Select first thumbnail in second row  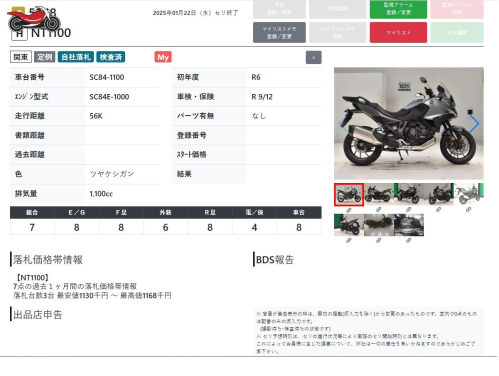tap(349, 225)
